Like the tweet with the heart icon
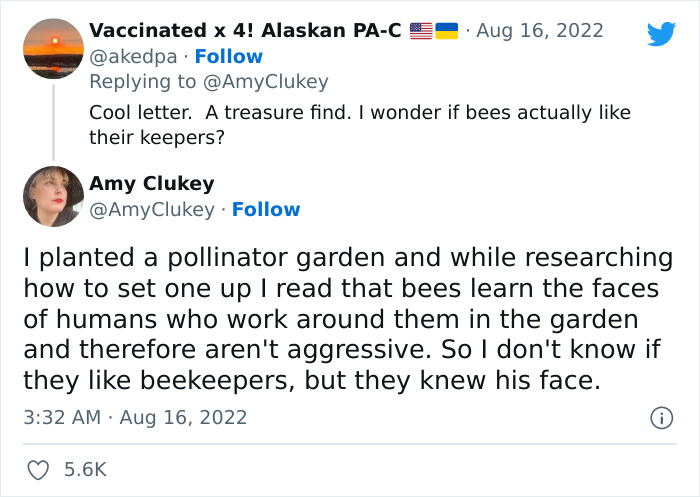Screen dimensions: 700x497 click(x=38, y=470)
